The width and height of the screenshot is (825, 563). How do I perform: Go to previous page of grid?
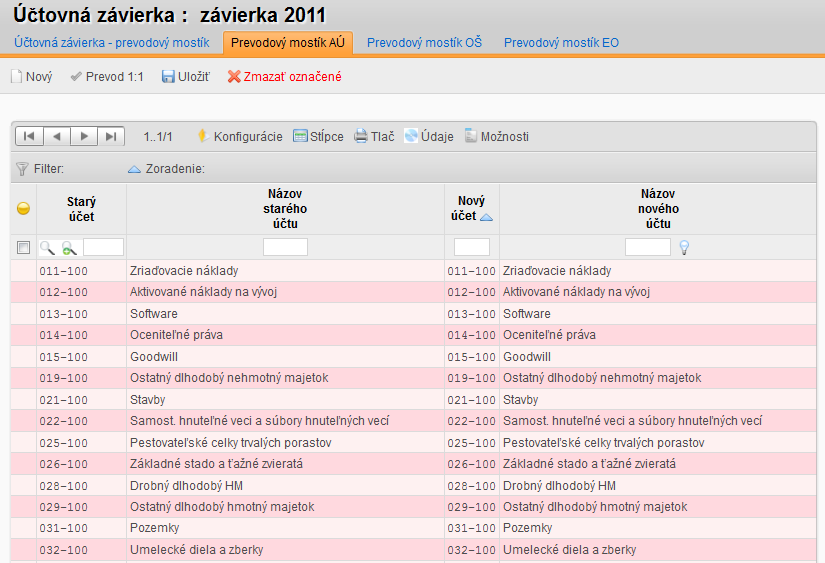click(57, 136)
